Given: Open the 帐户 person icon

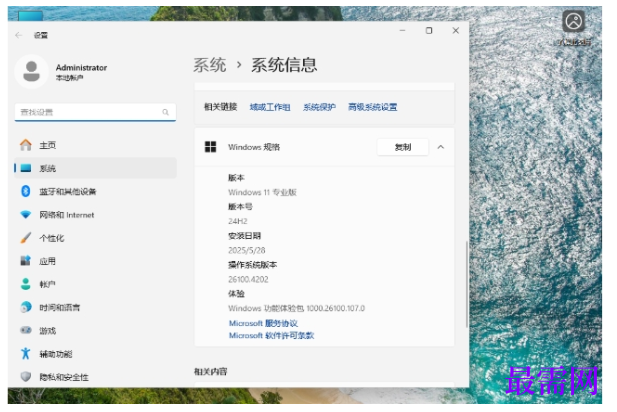Looking at the screenshot, I should click(x=26, y=284).
